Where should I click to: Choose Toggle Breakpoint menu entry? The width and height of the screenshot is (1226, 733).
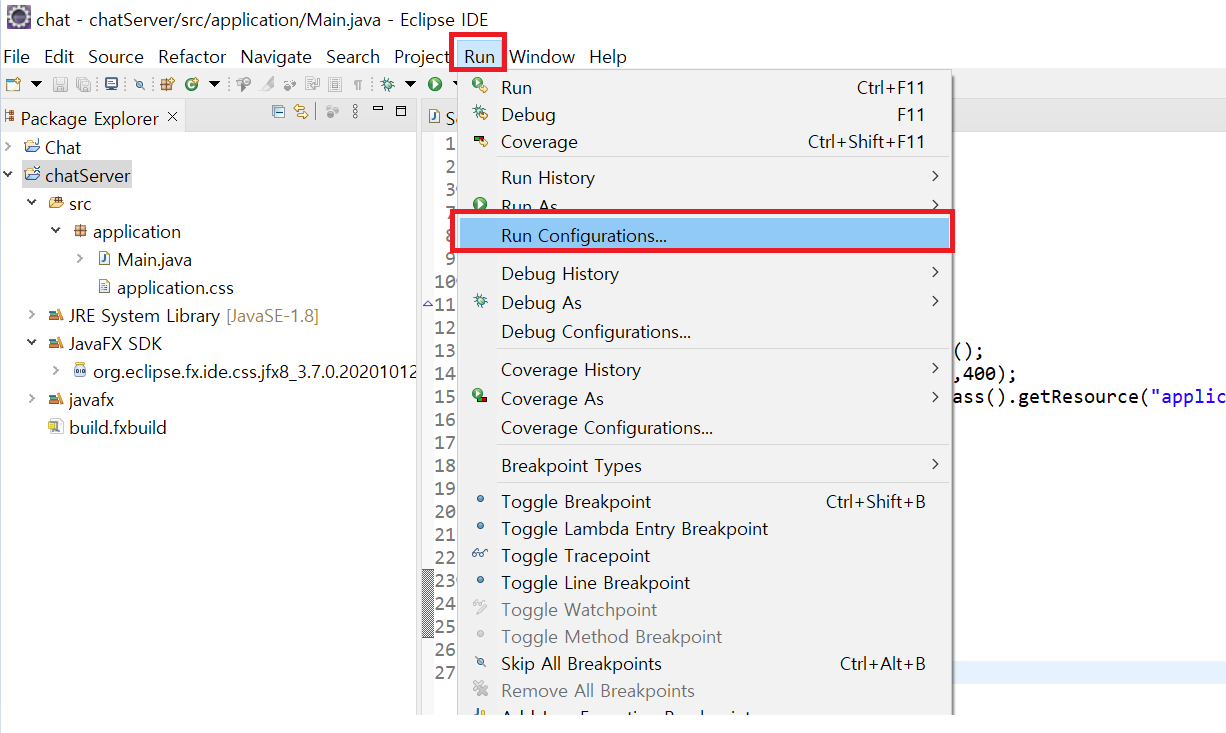tap(705, 502)
